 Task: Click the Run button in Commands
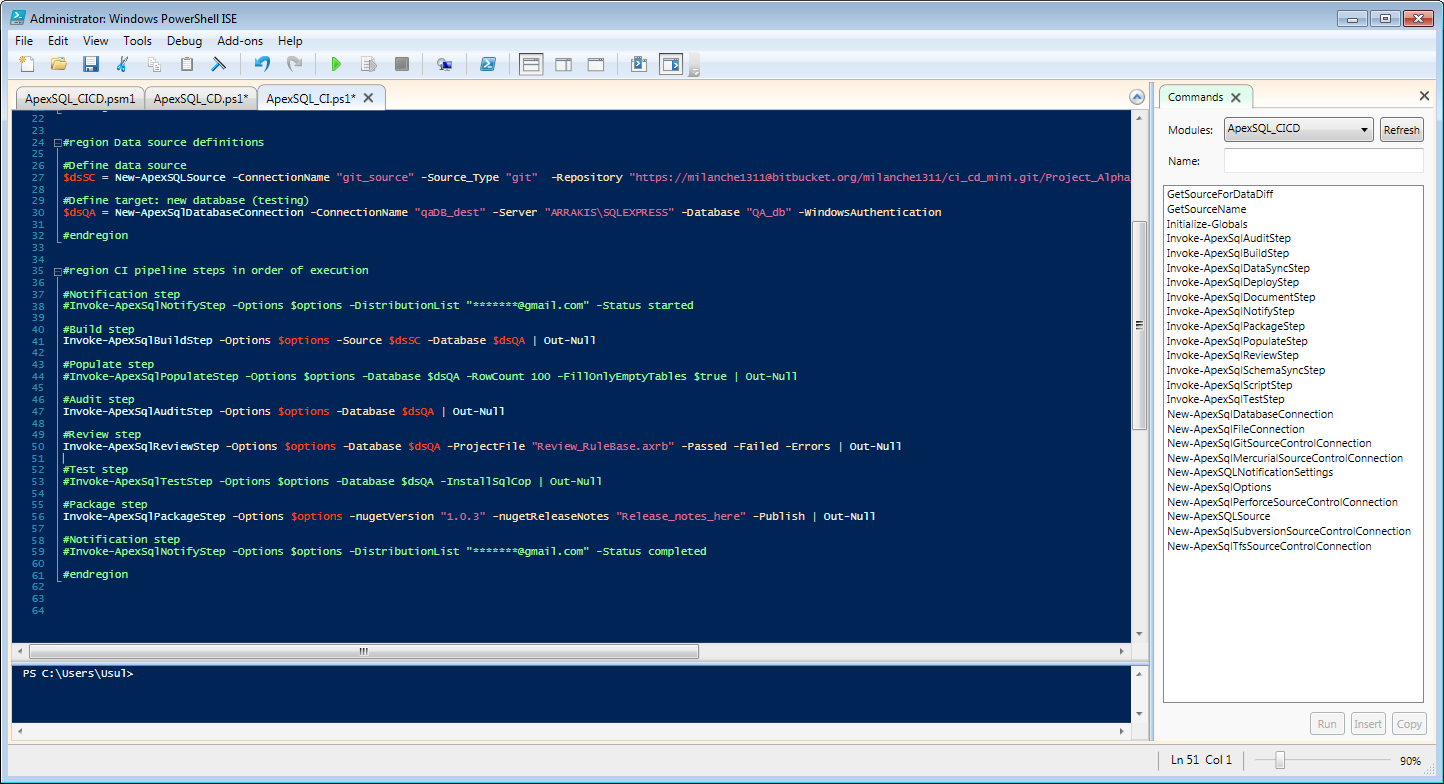tap(1327, 724)
